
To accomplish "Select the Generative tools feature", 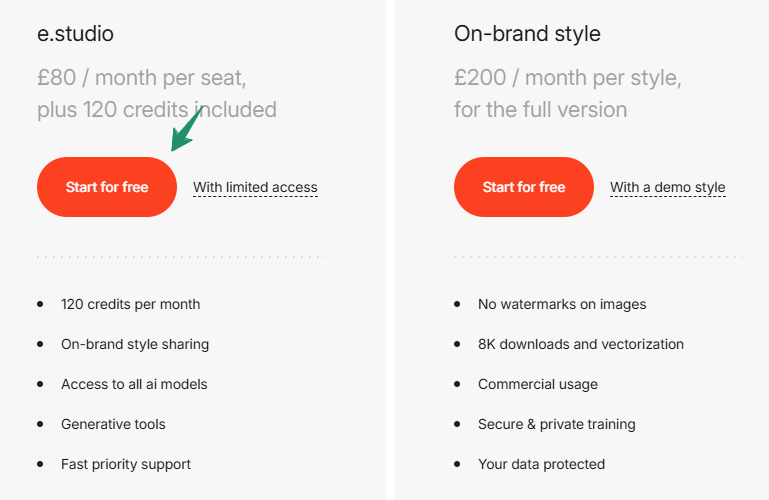I will tap(113, 424).
